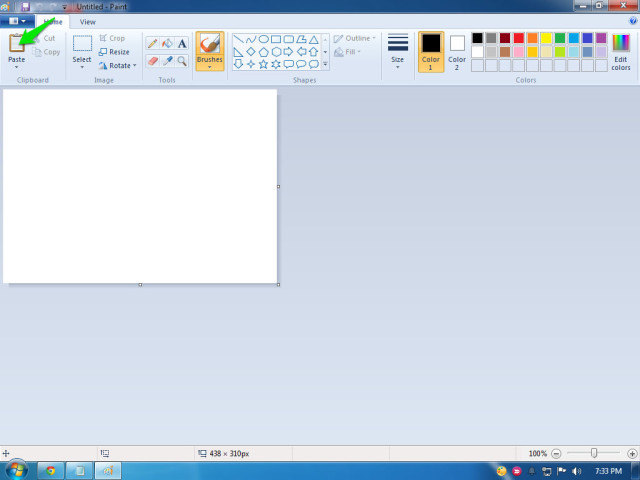Click the zoom out minus button
The width and height of the screenshot is (640, 480).
556,453
